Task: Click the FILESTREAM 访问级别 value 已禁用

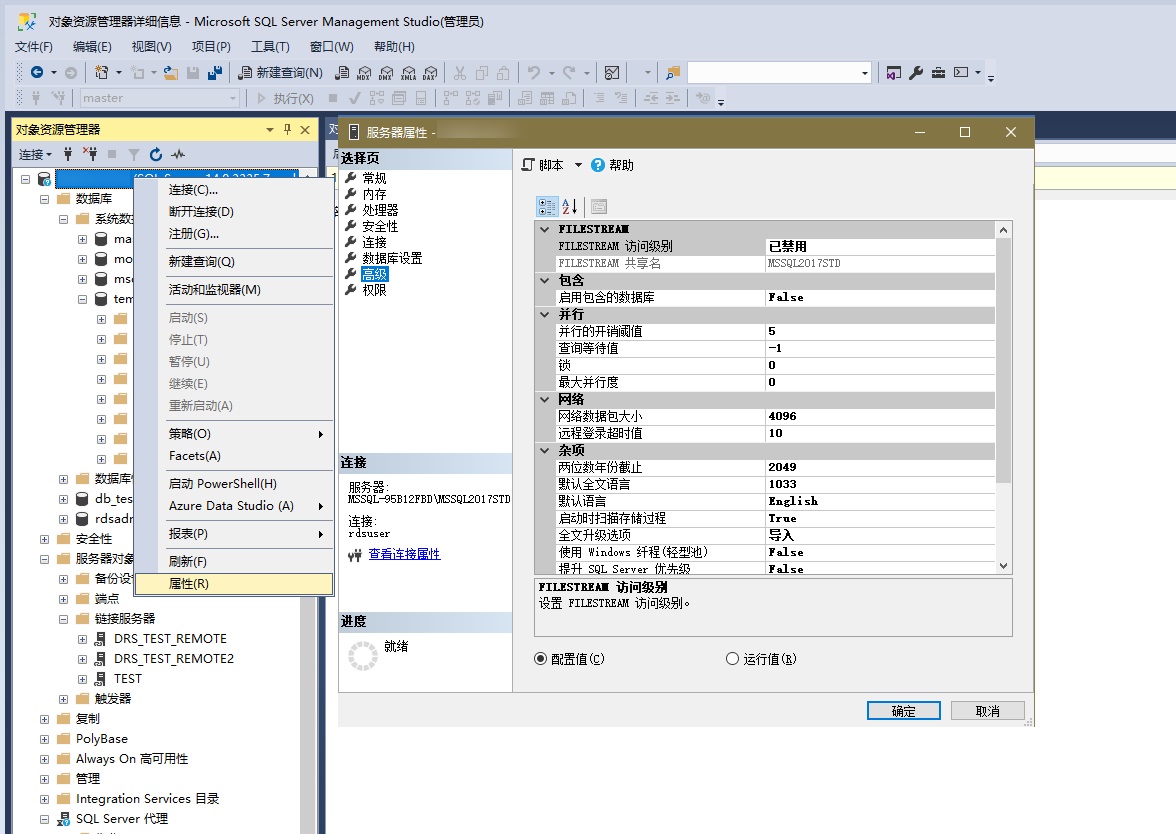Action: (879, 247)
